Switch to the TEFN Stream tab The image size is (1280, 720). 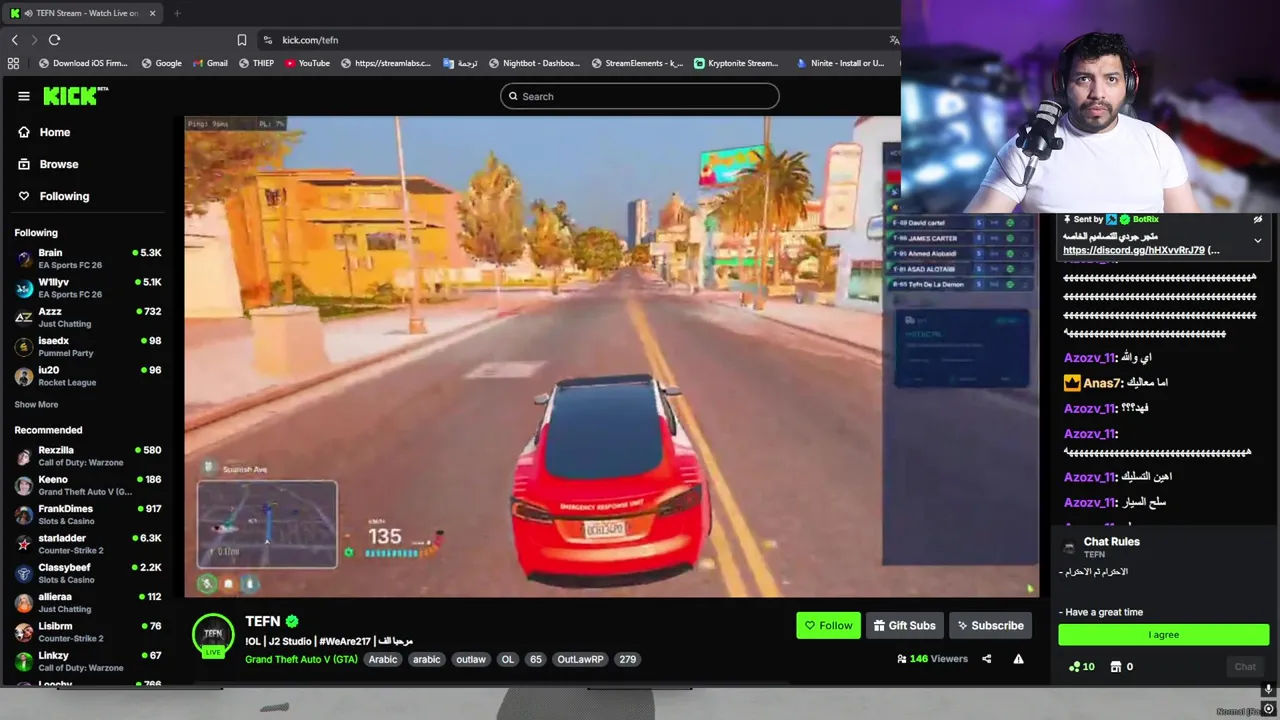pos(84,13)
